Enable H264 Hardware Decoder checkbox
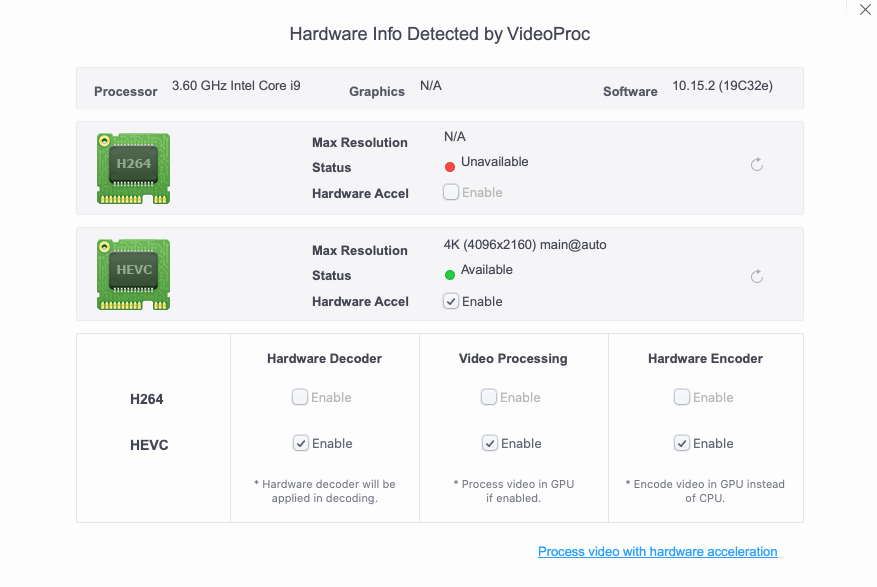Image resolution: width=877 pixels, height=587 pixels. [x=300, y=397]
